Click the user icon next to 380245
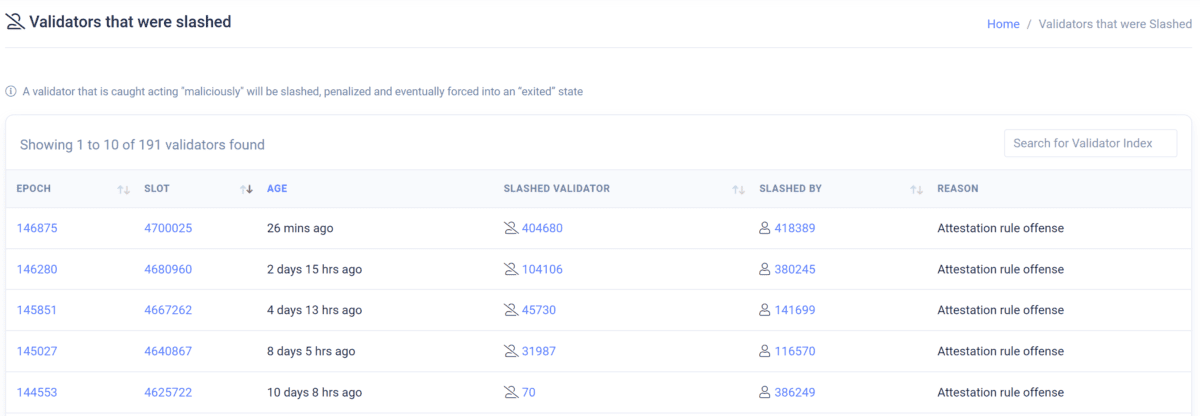This screenshot has width=1200, height=416. (x=765, y=269)
